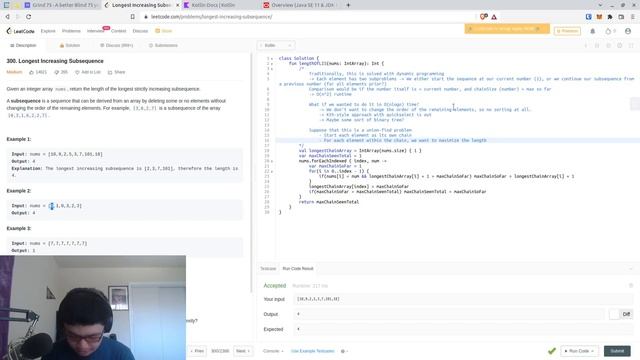The height and width of the screenshot is (360, 640).
Task: Collapse the fold arrow at class Solution line
Action: [x=272, y=59]
